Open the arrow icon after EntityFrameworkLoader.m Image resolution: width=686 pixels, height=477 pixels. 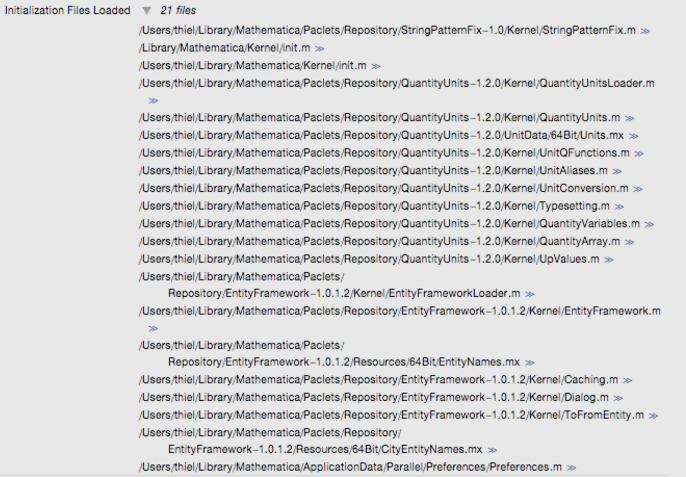[530, 294]
